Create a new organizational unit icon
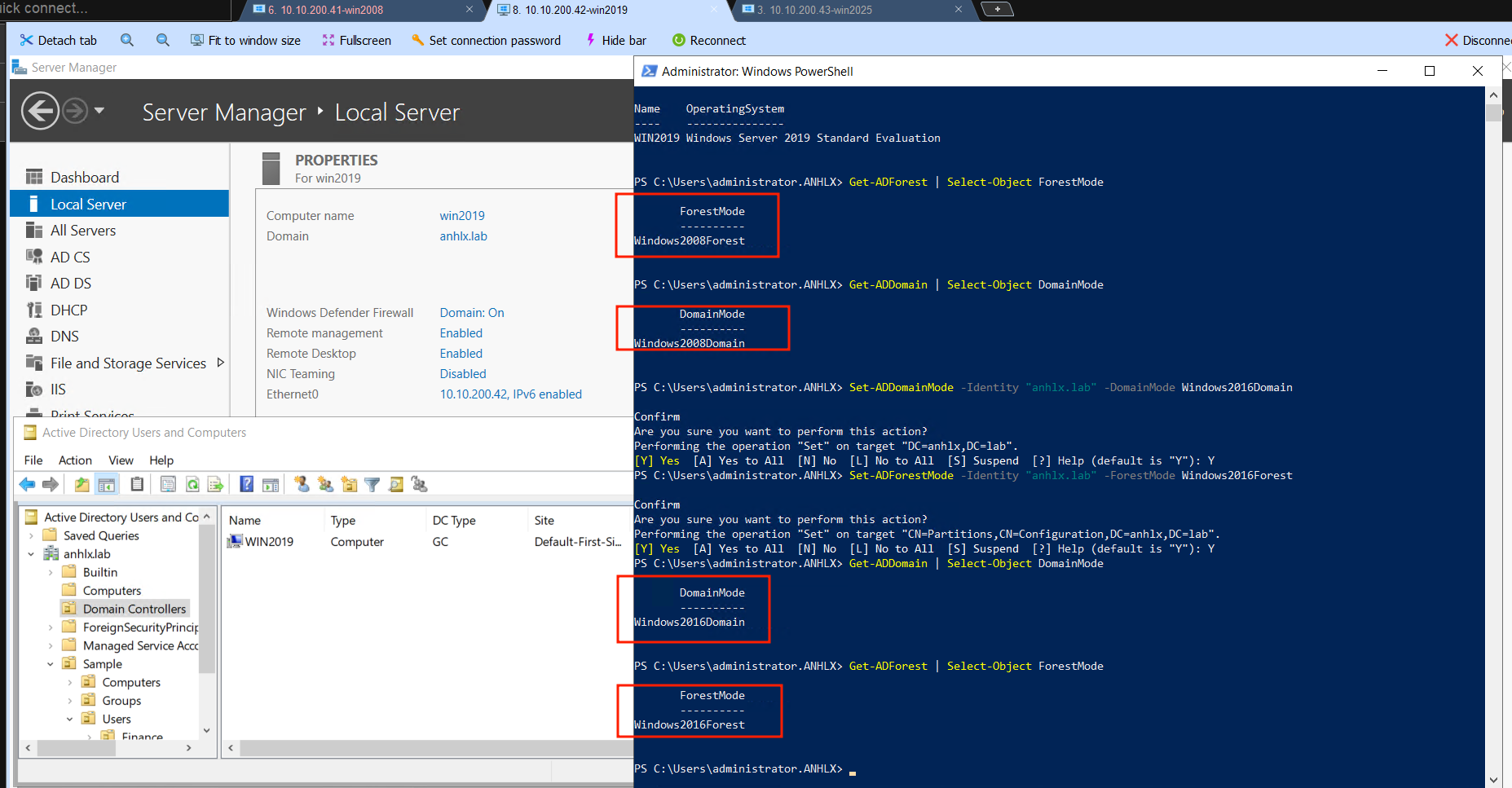Image resolution: width=1512 pixels, height=788 pixels. tap(349, 485)
